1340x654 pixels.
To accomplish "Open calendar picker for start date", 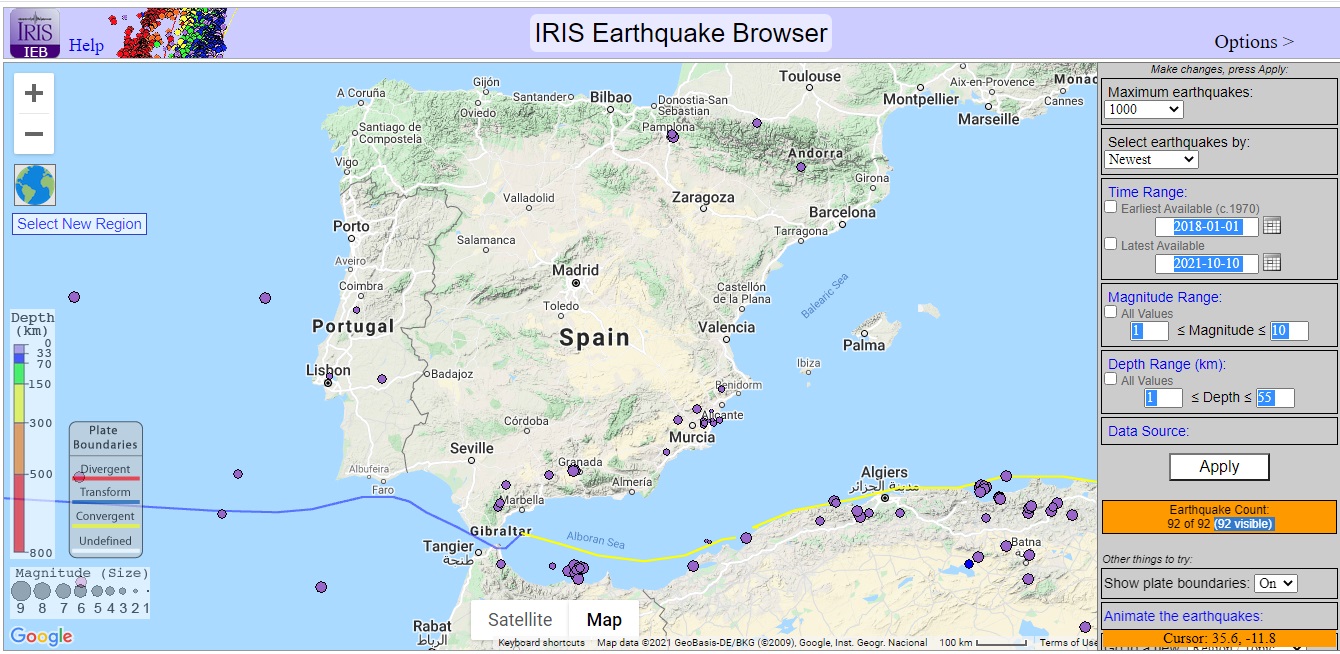I will [x=1272, y=226].
